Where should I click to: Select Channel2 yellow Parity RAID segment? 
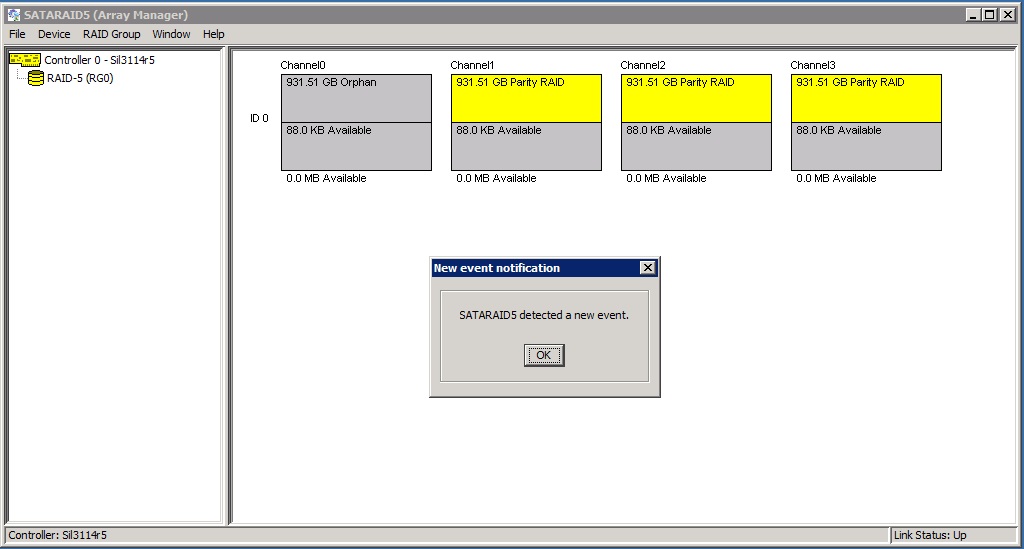point(696,99)
